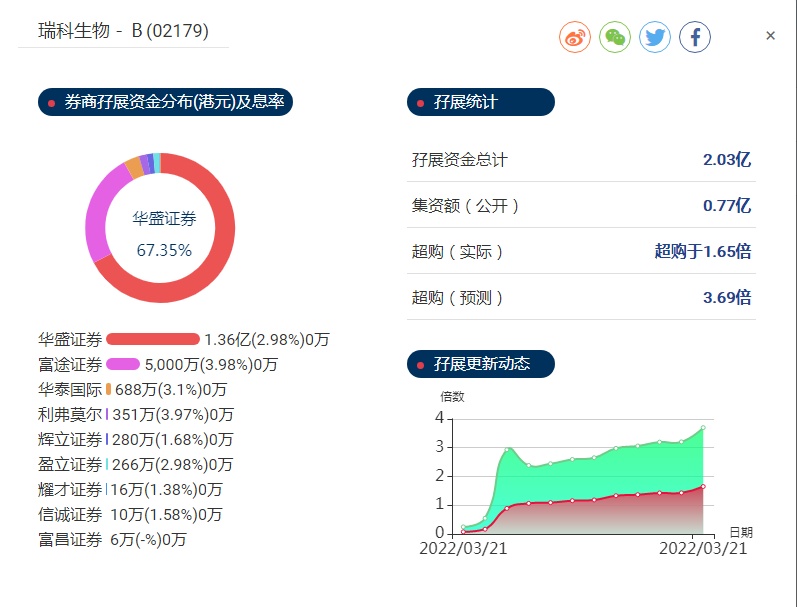
Task: Click the value 6万(-%)0万
Action: click(x=148, y=539)
